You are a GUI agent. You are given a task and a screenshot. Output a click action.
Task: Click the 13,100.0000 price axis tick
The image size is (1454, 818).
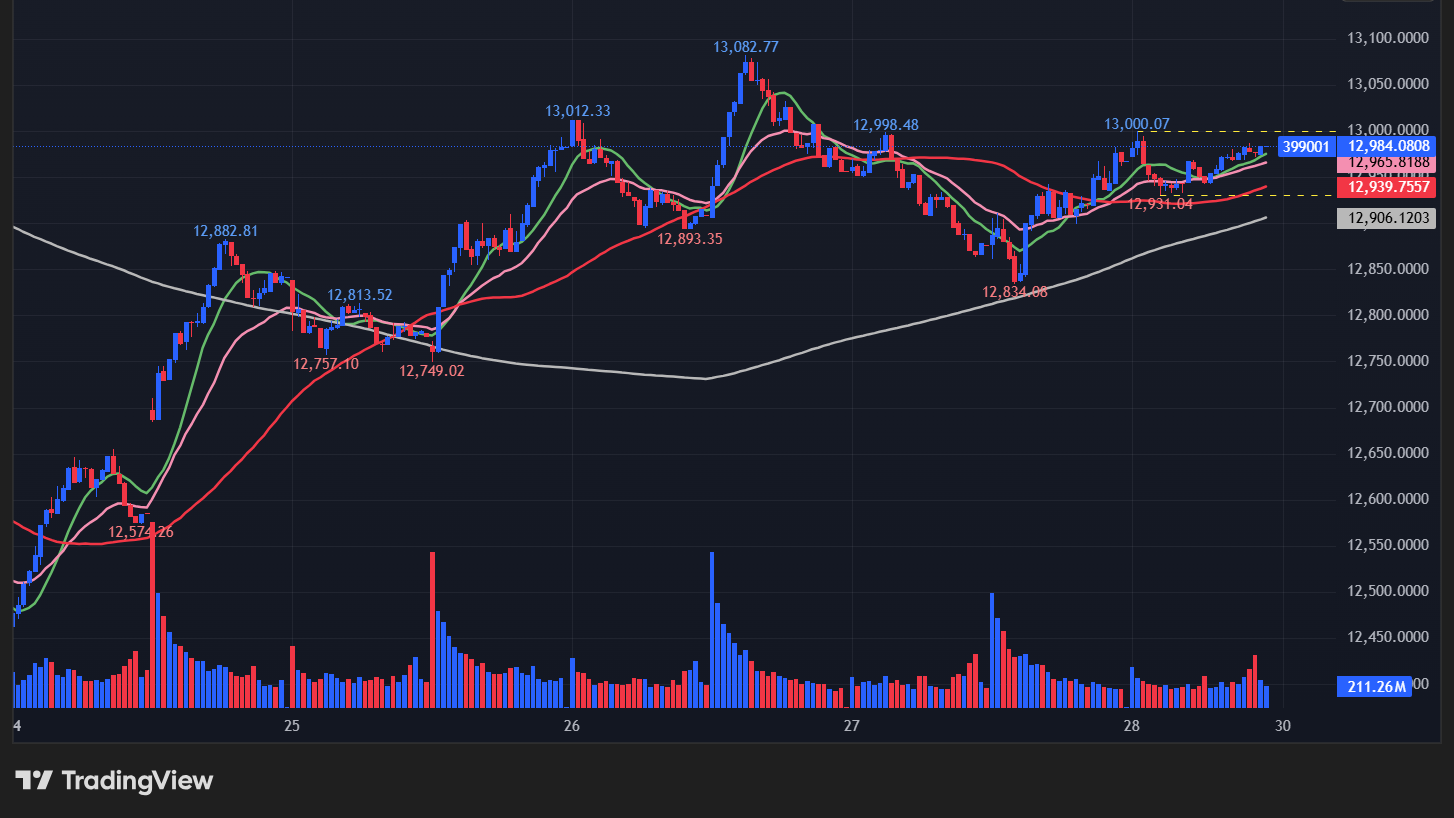pos(1389,38)
